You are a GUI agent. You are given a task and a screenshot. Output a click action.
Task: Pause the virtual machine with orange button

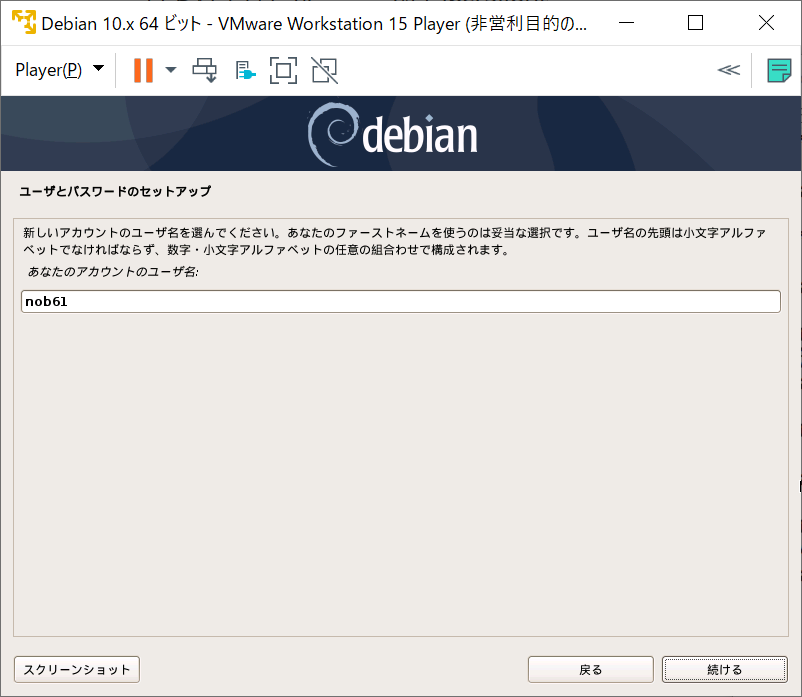[143, 70]
